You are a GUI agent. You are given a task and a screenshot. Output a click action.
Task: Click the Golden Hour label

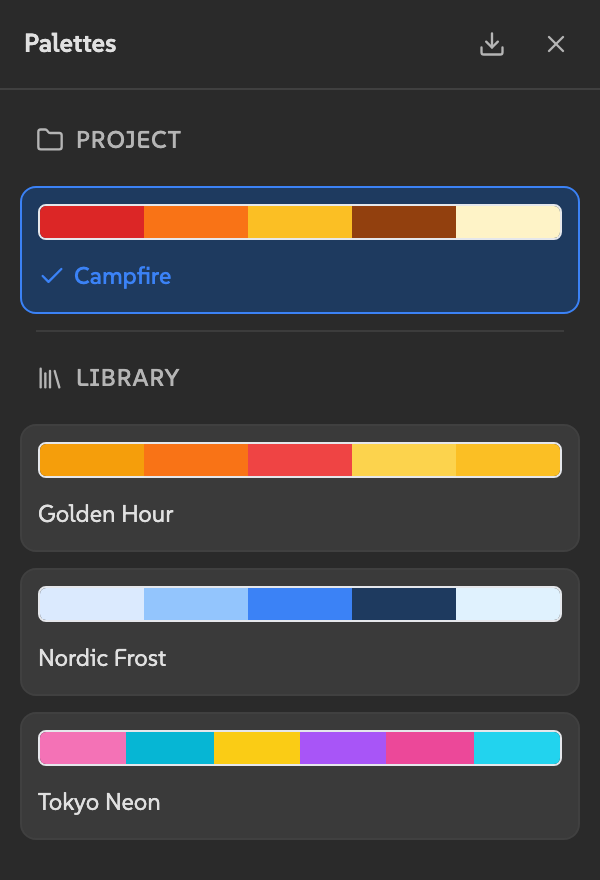107,514
